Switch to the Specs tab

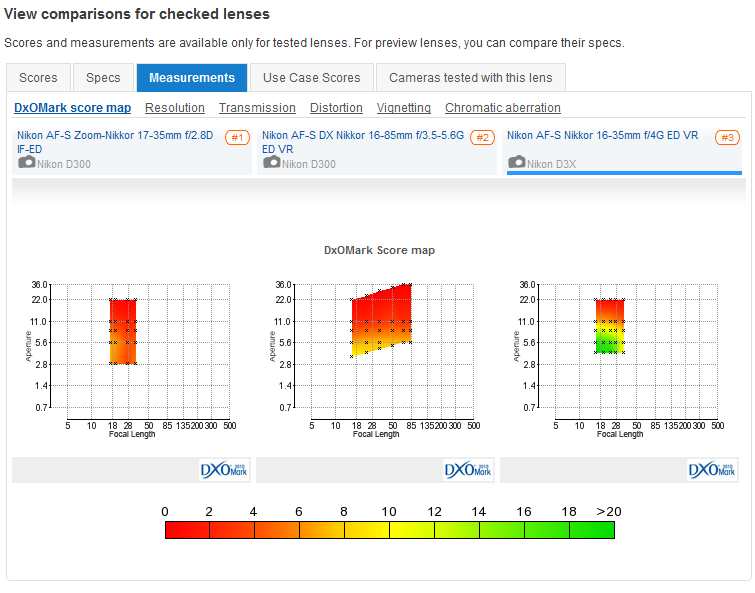103,77
